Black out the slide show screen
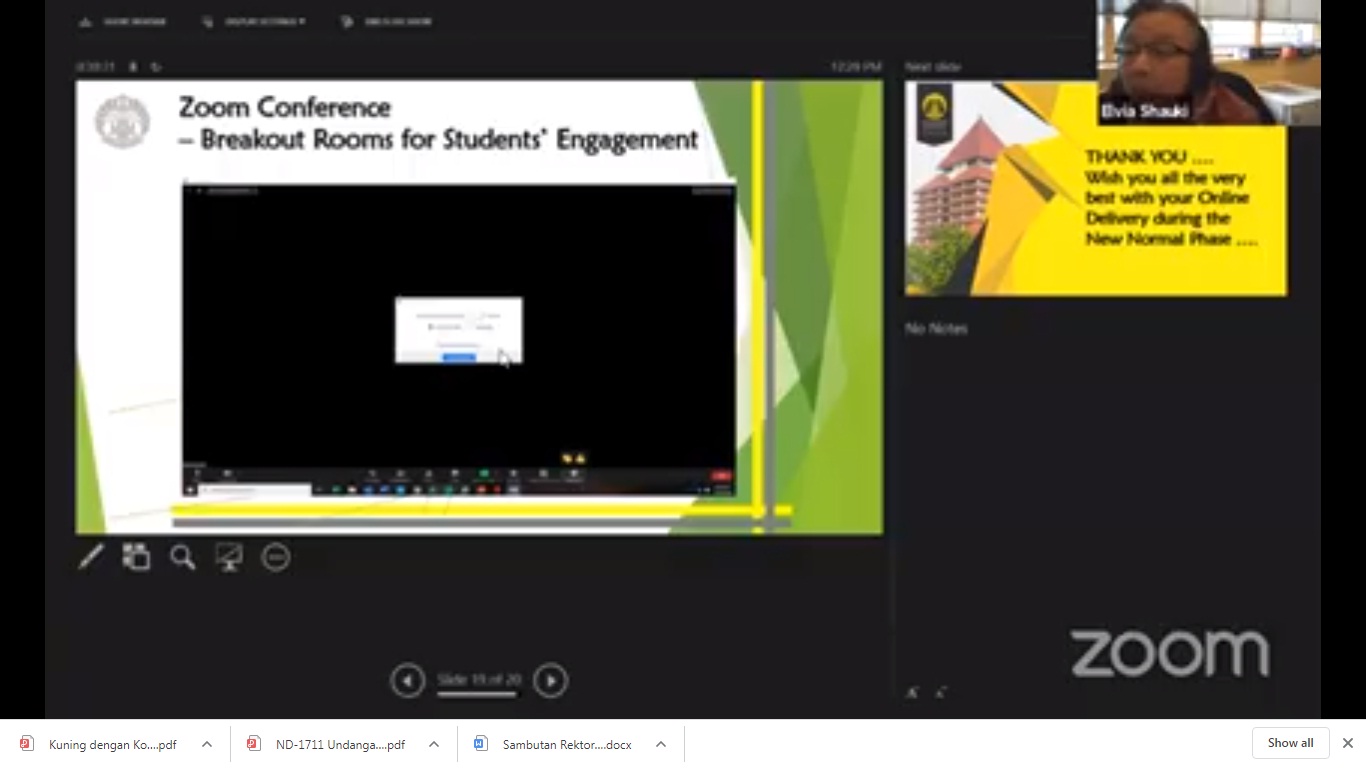Screen dimensions: 1366x768 pos(229,557)
